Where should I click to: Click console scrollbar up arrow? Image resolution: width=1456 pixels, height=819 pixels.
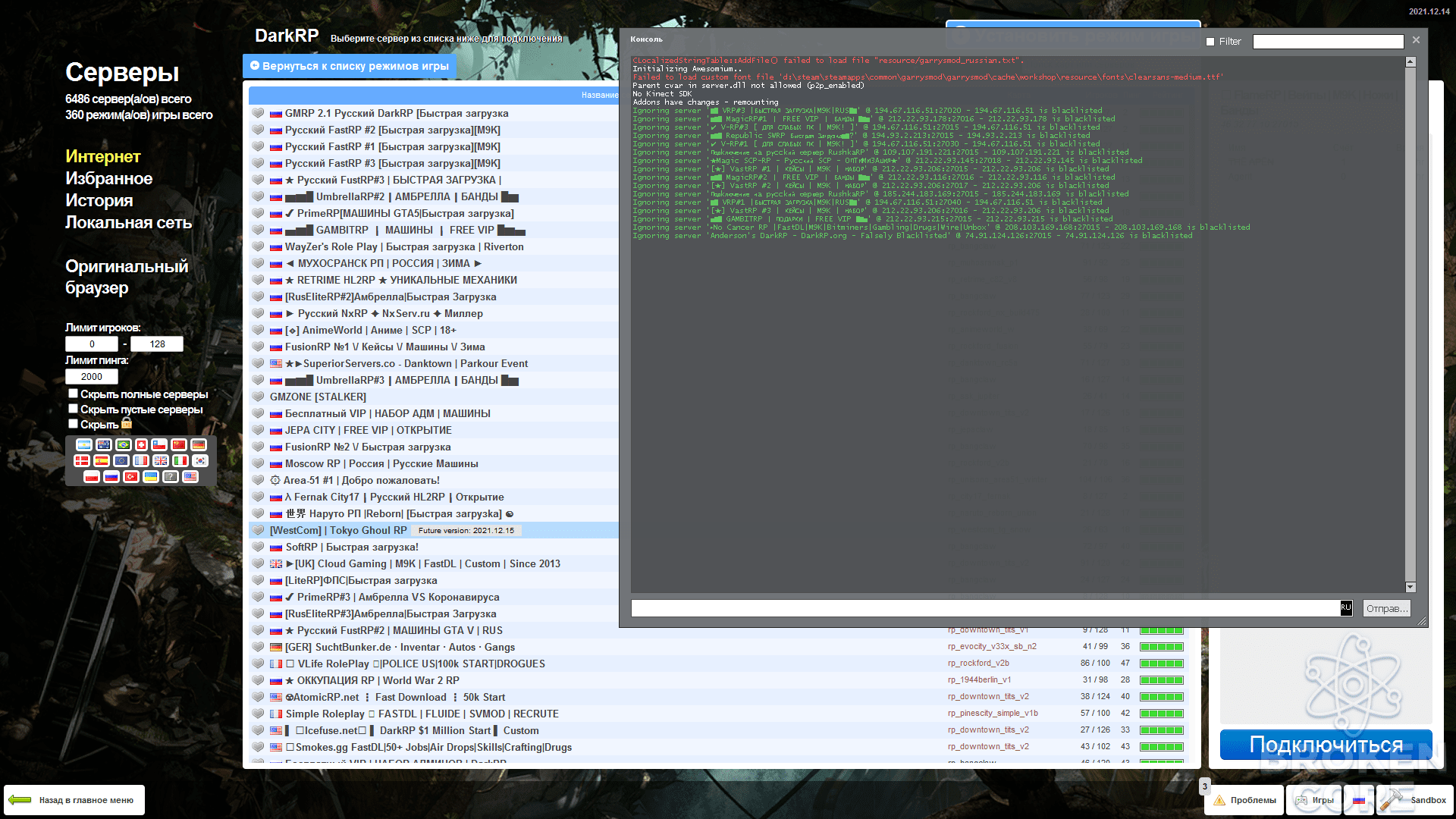click(x=1410, y=62)
